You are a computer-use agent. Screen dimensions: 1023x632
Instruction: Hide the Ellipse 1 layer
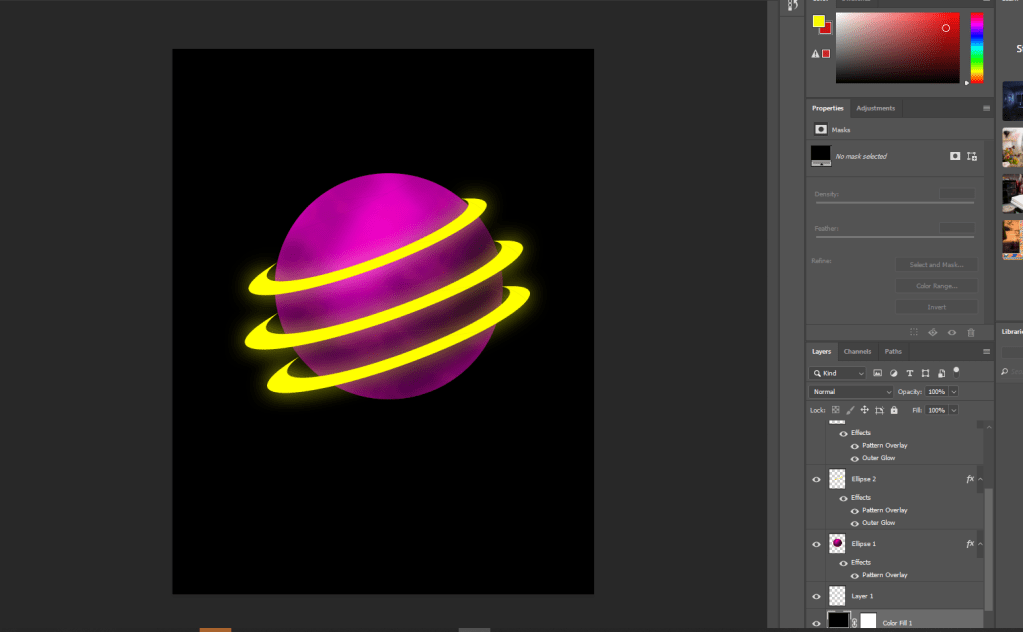(816, 544)
